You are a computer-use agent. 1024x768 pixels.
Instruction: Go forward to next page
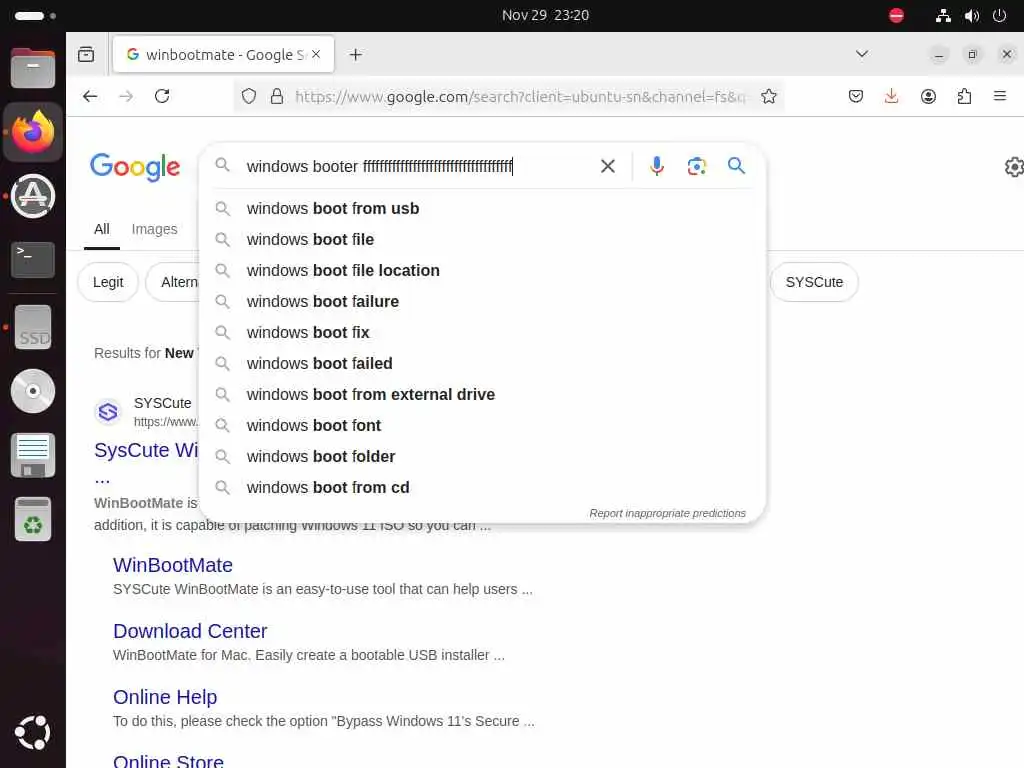(x=126, y=97)
